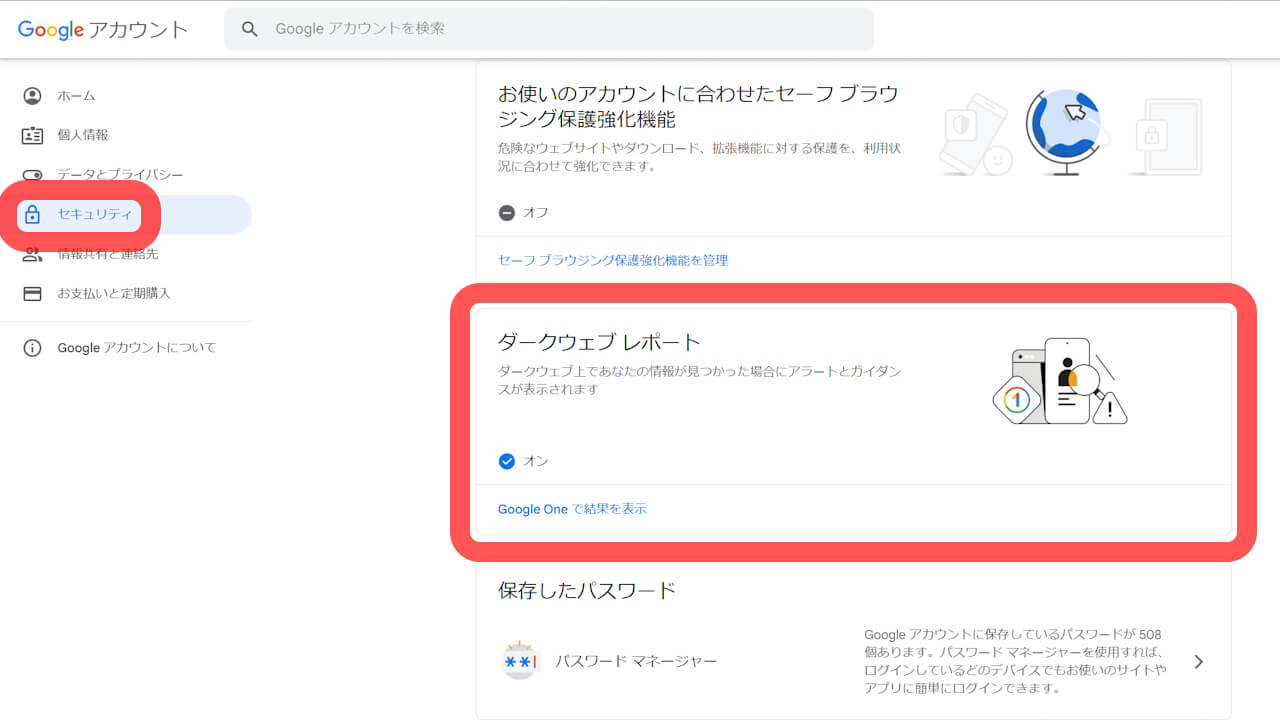
Task: Expand the パスワード マネージャー row chevron
Action: click(1198, 660)
